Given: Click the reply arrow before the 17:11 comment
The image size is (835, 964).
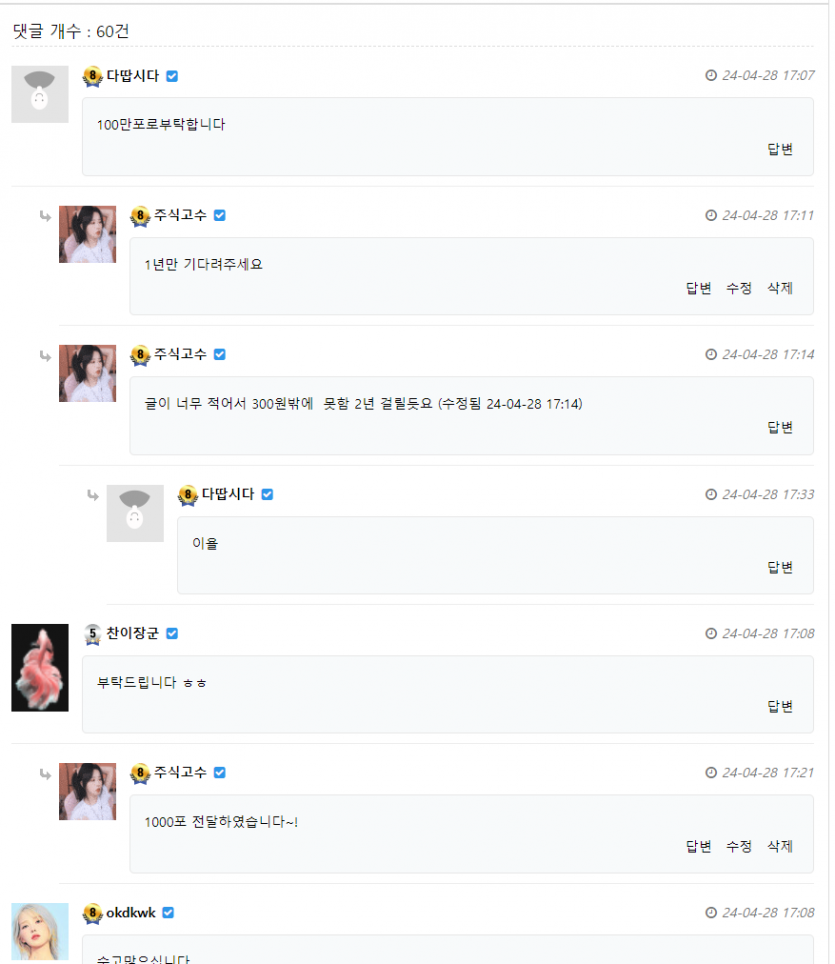Looking at the screenshot, I should 44,215.
